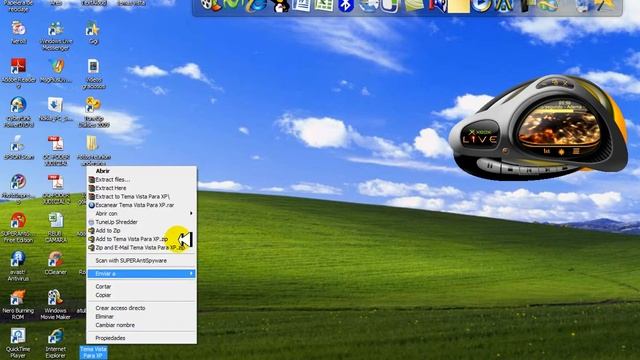Pause playback on the Xbox Live player widget

[x=489, y=166]
